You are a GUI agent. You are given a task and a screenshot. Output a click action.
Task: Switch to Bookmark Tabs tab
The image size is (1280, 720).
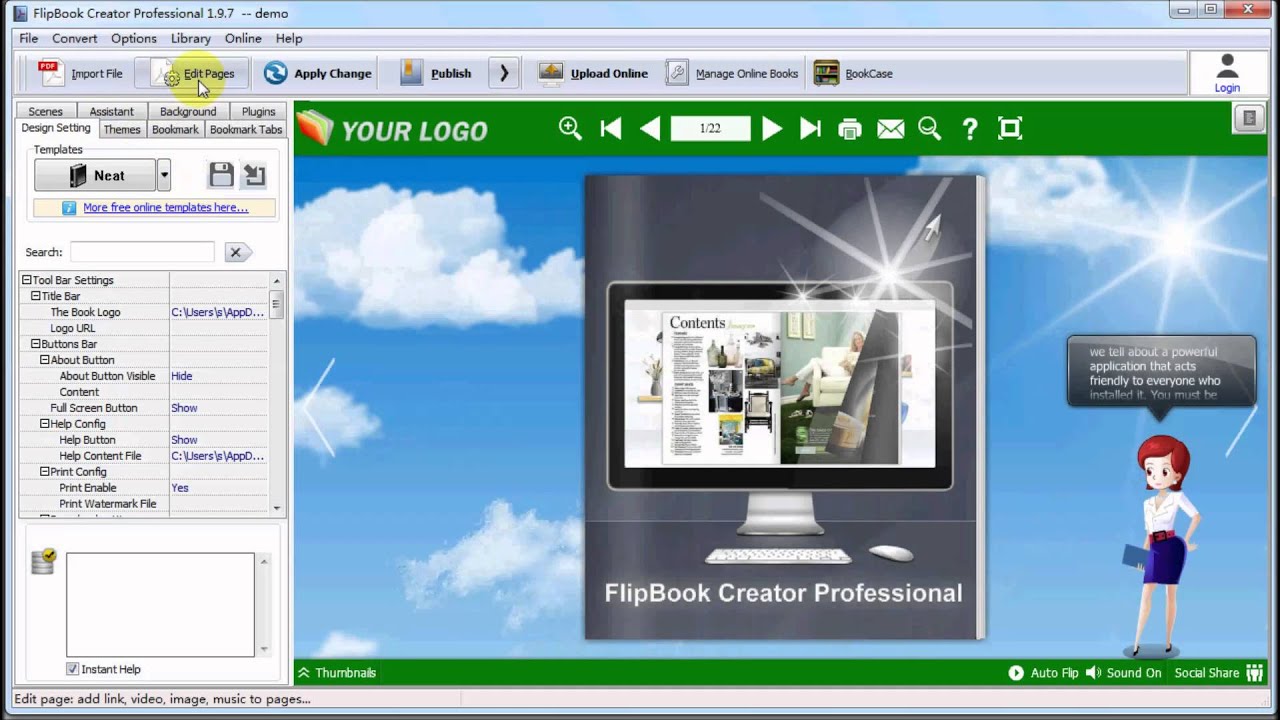(246, 129)
